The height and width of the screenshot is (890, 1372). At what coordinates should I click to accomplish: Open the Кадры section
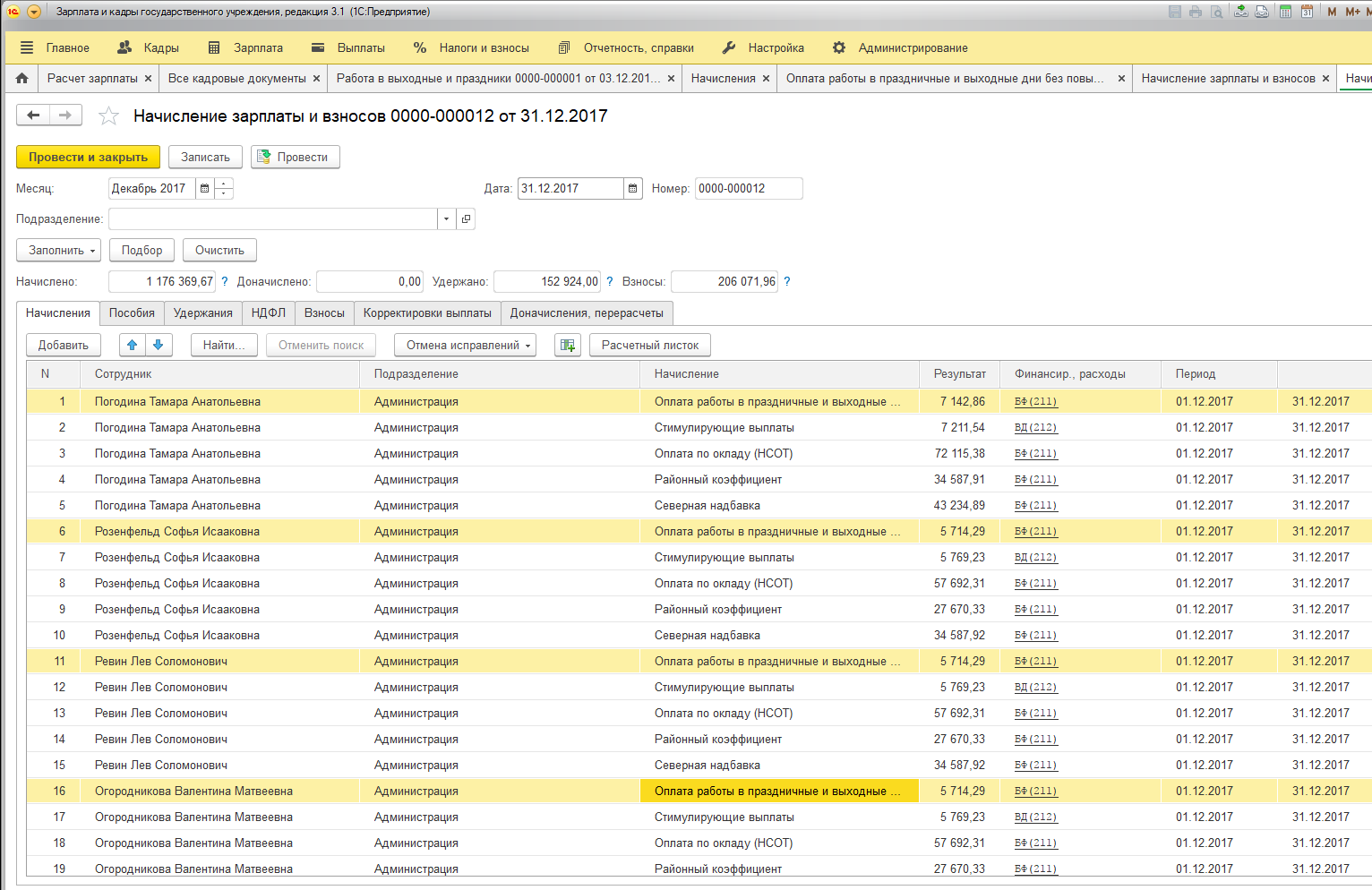click(149, 47)
